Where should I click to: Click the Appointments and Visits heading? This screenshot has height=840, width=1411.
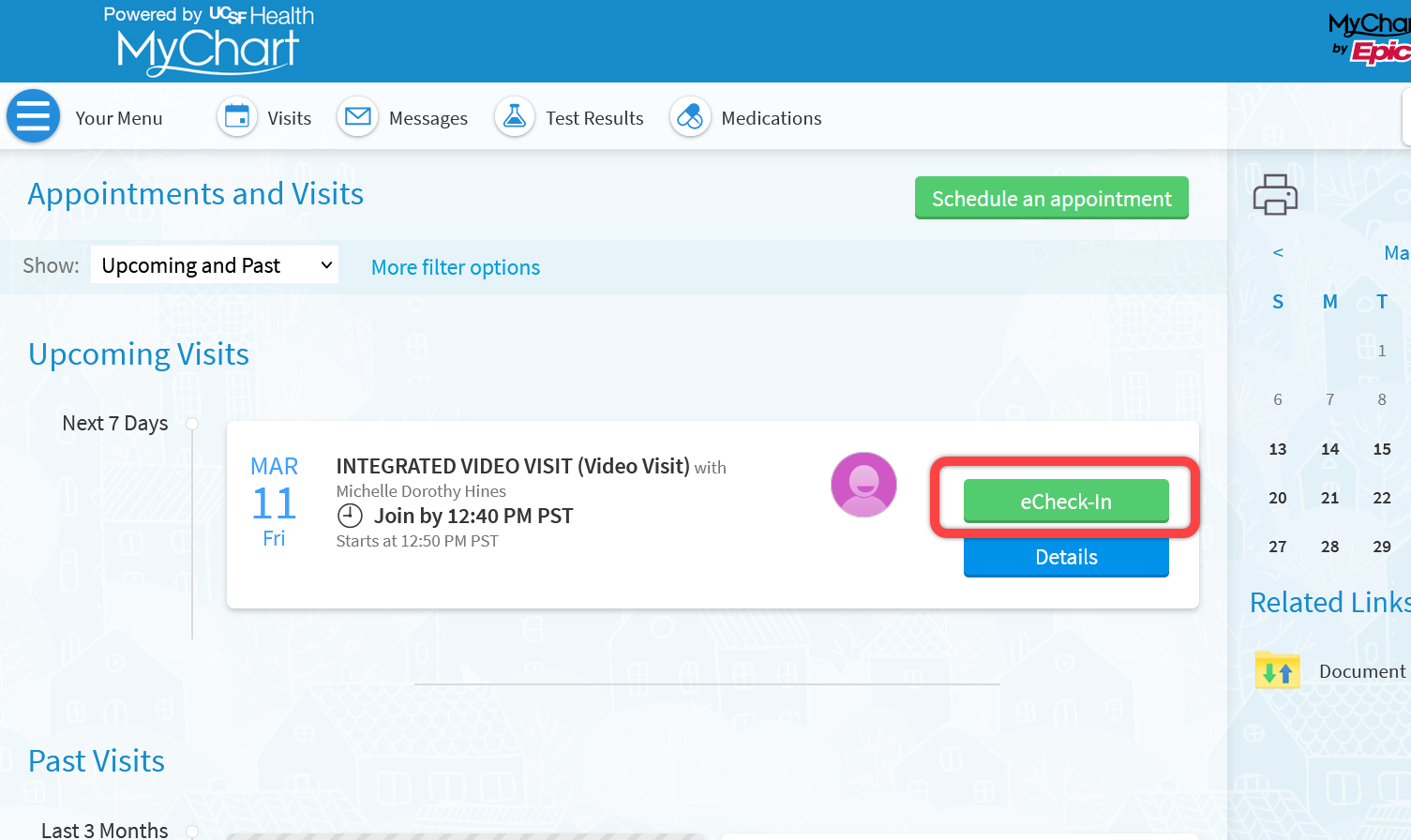click(196, 194)
